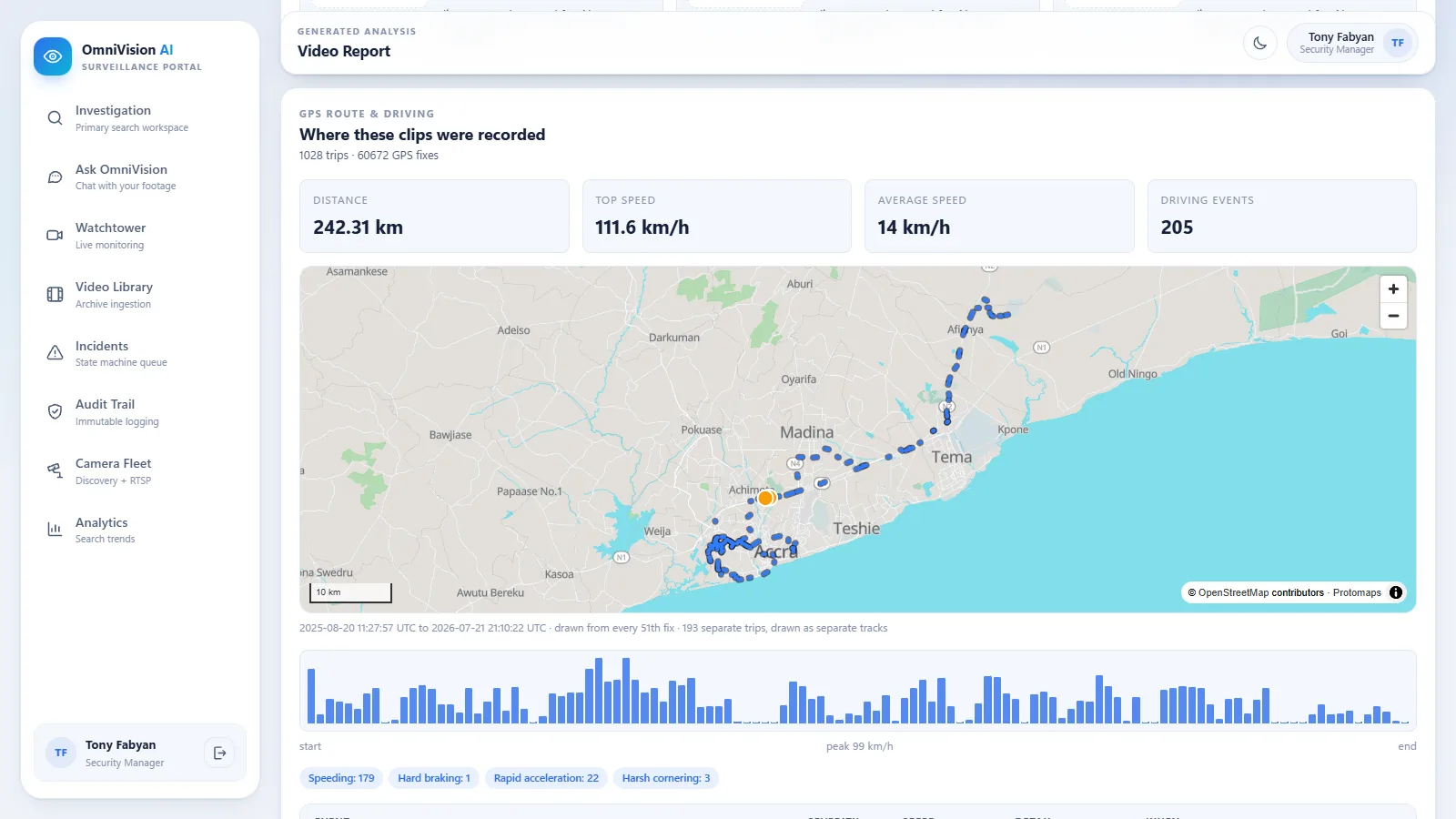
Task: Open the Incidents queue
Action: pyautogui.click(x=140, y=353)
